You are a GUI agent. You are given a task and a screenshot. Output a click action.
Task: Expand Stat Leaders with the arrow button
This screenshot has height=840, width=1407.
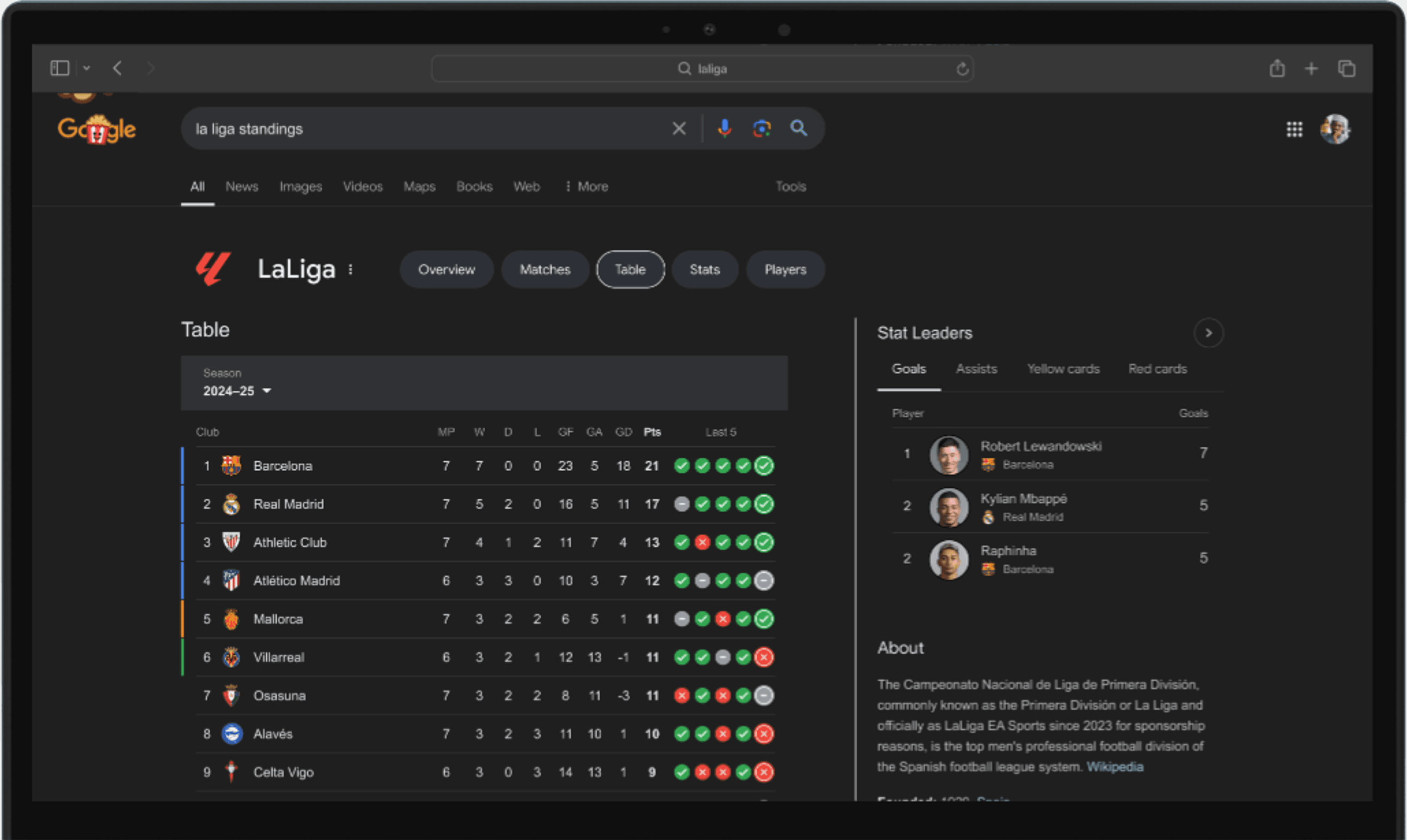[x=1208, y=333]
